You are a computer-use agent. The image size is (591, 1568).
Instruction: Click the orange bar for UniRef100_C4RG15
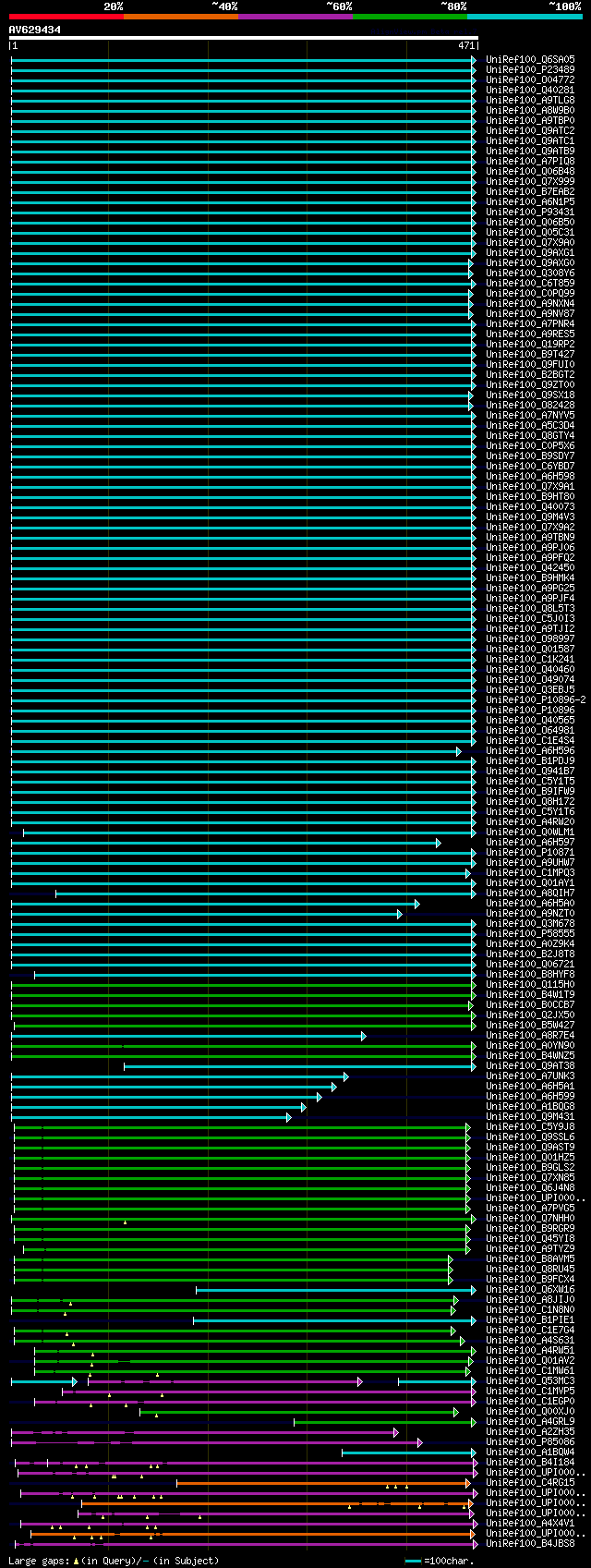point(324,1483)
